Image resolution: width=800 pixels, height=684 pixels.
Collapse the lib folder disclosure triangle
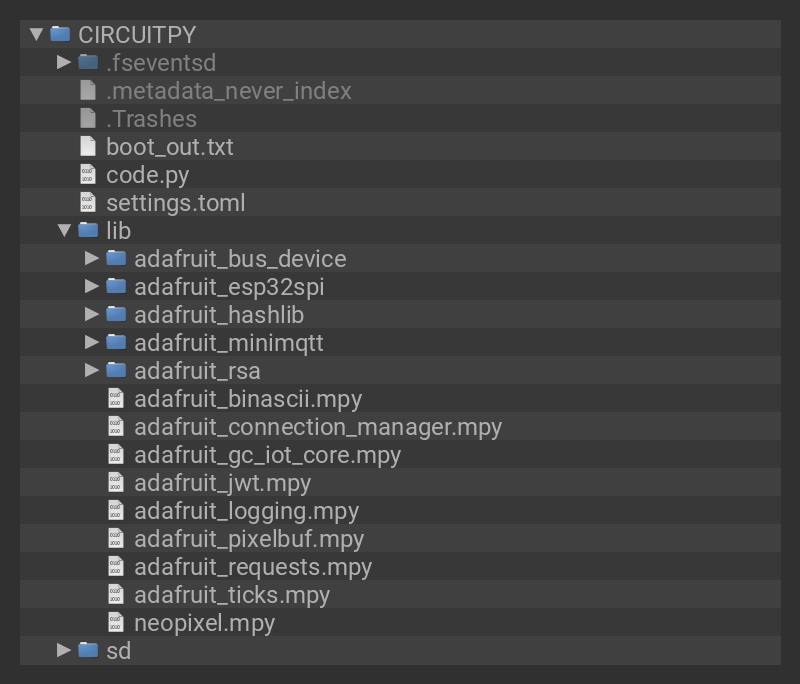point(64,230)
